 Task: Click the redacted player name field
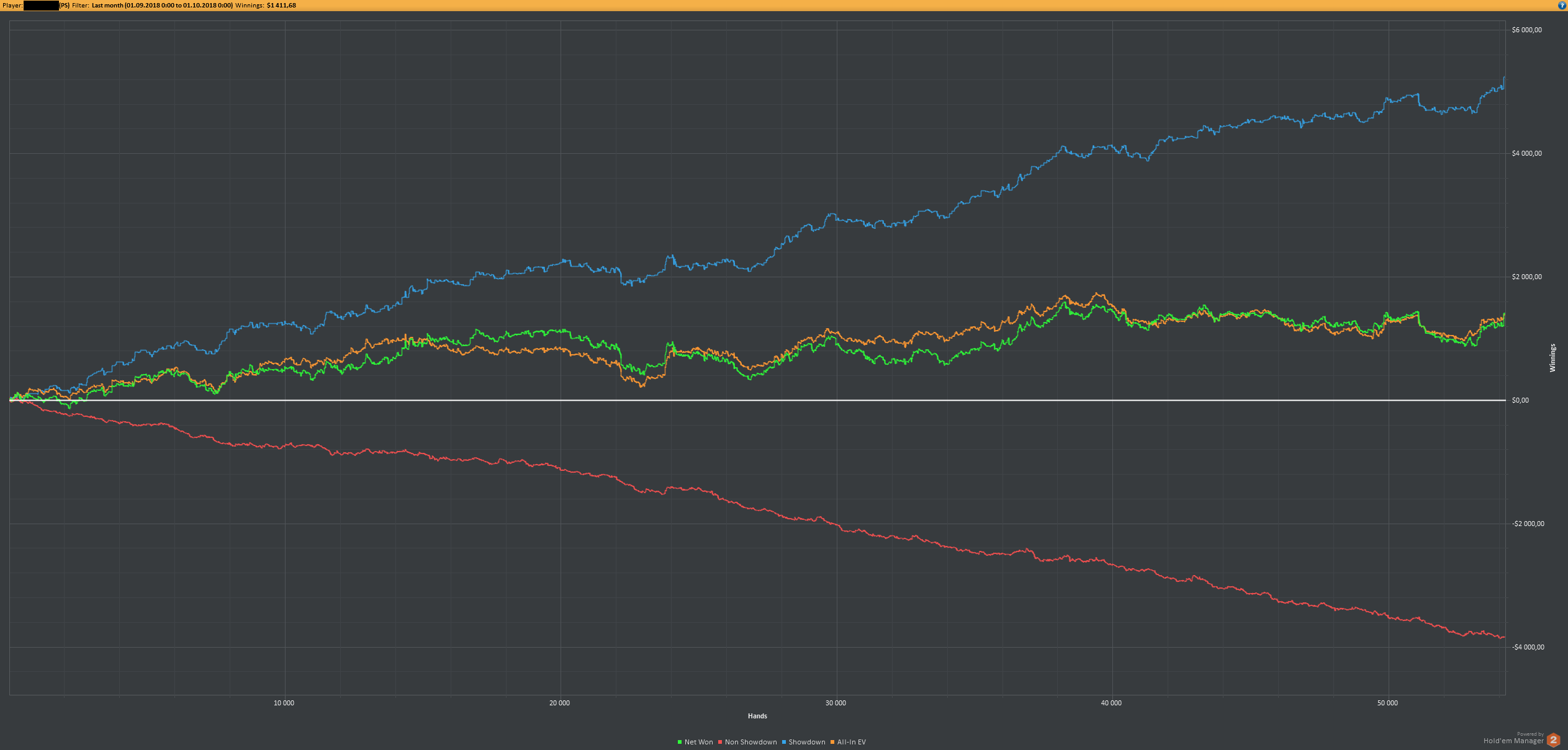coord(41,5)
